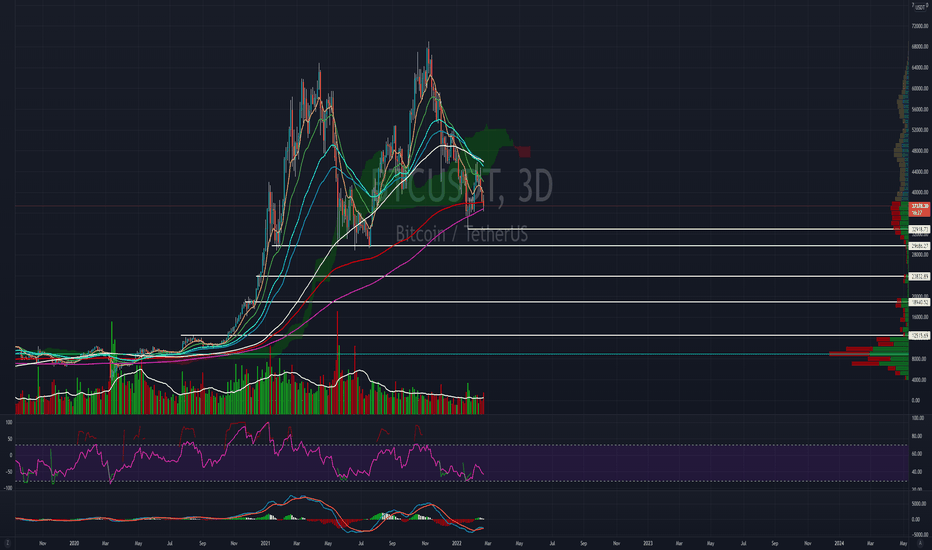Click the 8000.00 tick on price axis

[919, 359]
